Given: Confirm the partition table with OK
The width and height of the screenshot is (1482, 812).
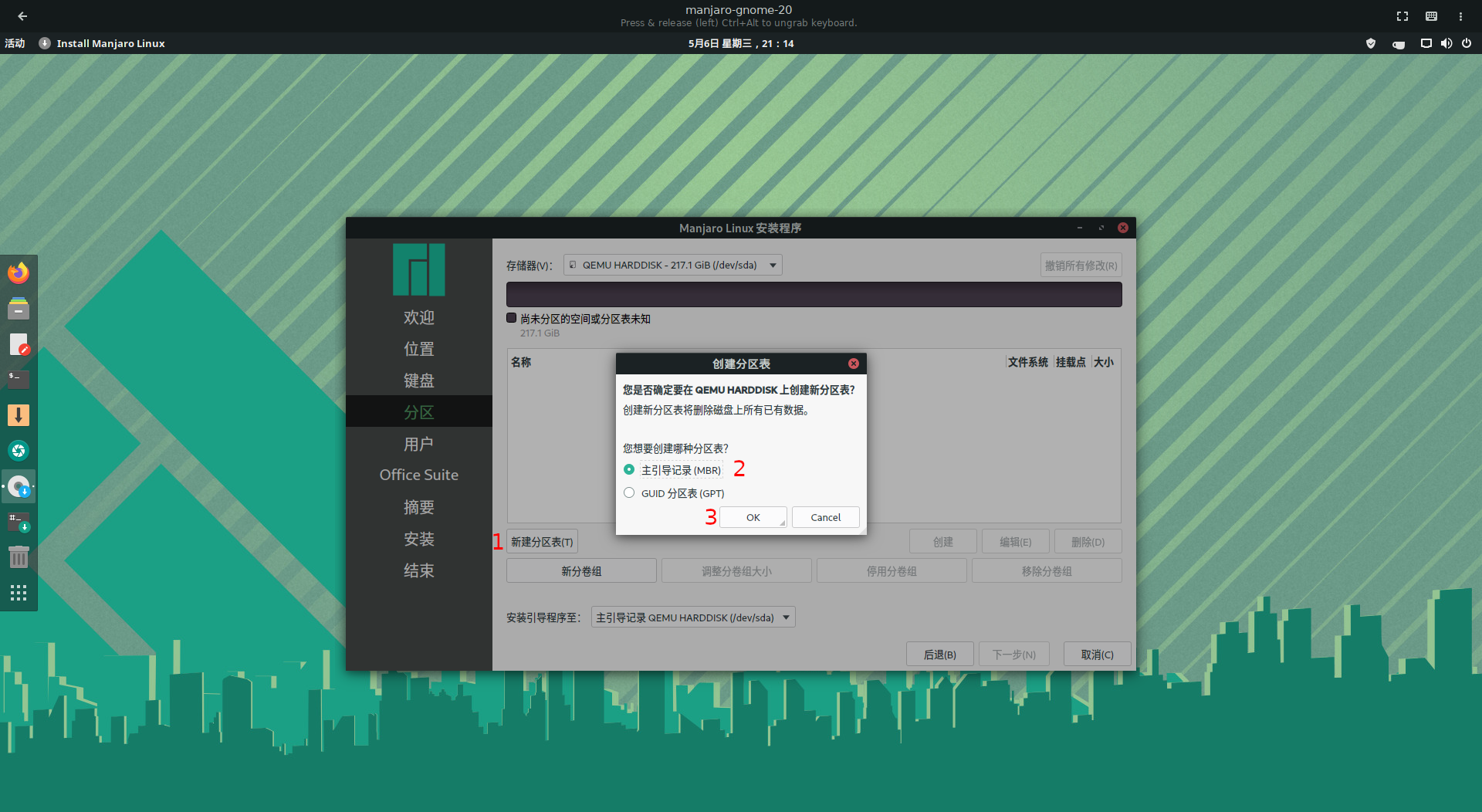Looking at the screenshot, I should (x=753, y=517).
